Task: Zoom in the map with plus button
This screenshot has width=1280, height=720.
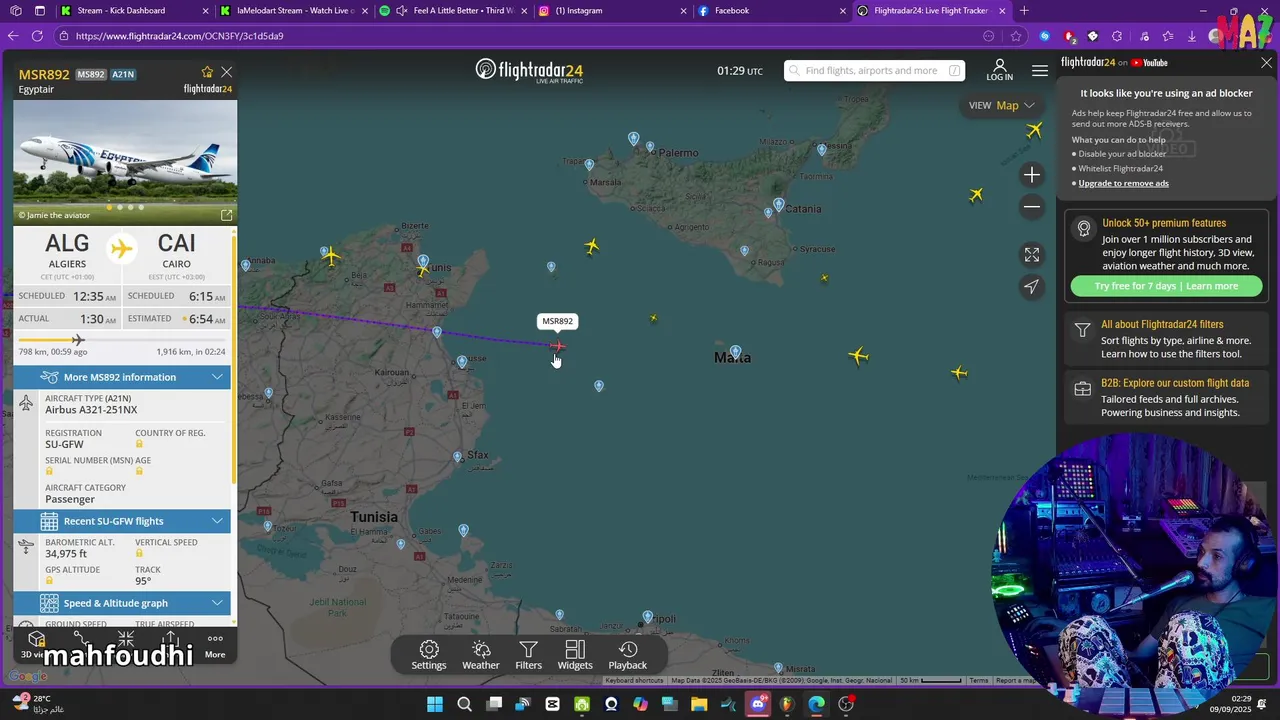Action: [x=1032, y=175]
